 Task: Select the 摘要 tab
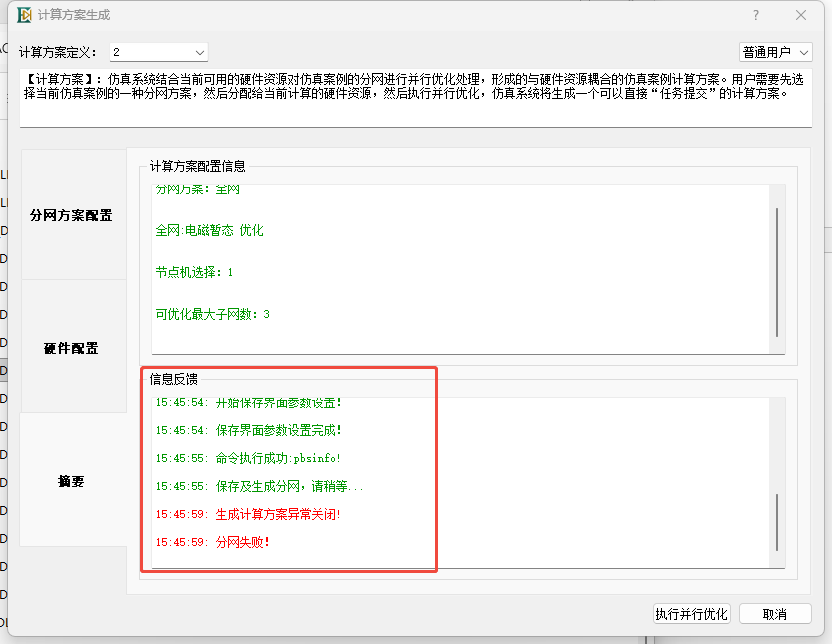tap(72, 481)
